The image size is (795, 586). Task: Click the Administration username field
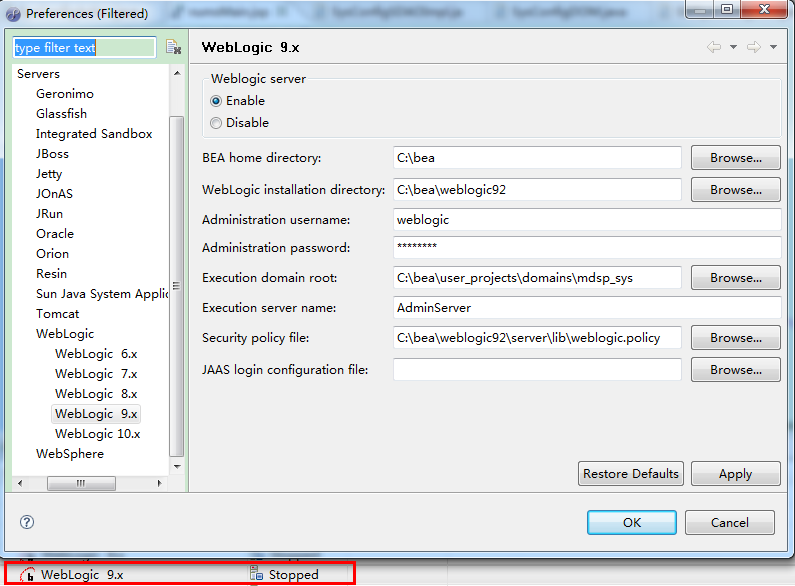click(587, 219)
